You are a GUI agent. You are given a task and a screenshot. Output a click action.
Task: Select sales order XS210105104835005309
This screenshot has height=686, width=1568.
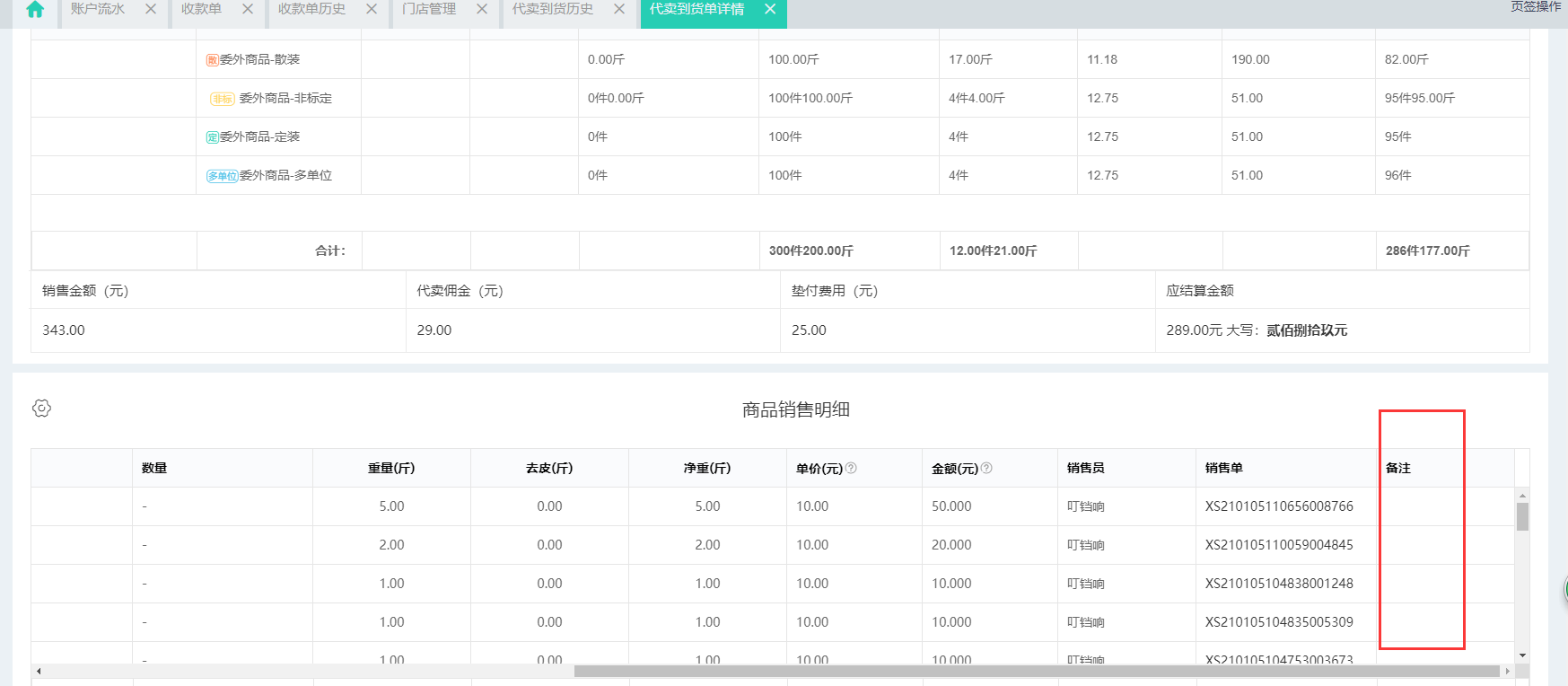pos(1279,622)
